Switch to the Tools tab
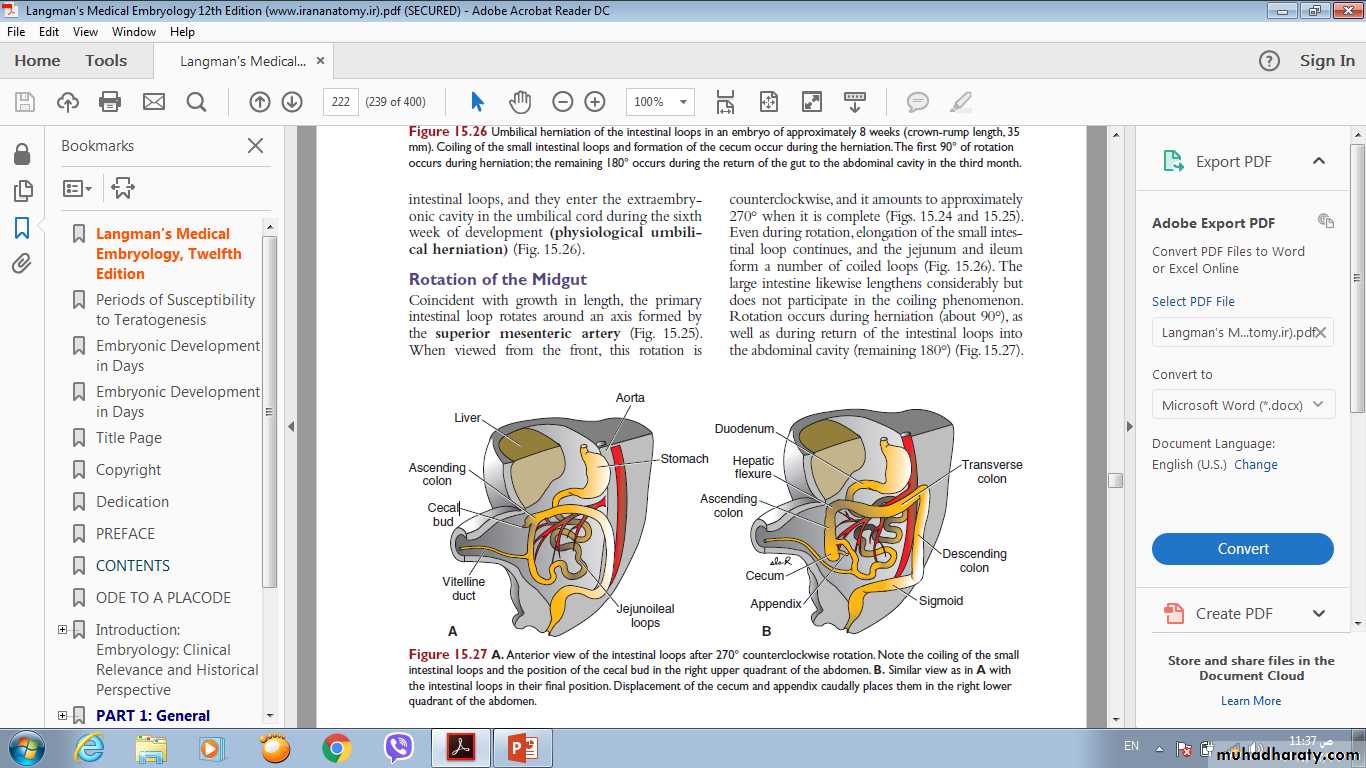The image size is (1366, 768). pos(106,61)
